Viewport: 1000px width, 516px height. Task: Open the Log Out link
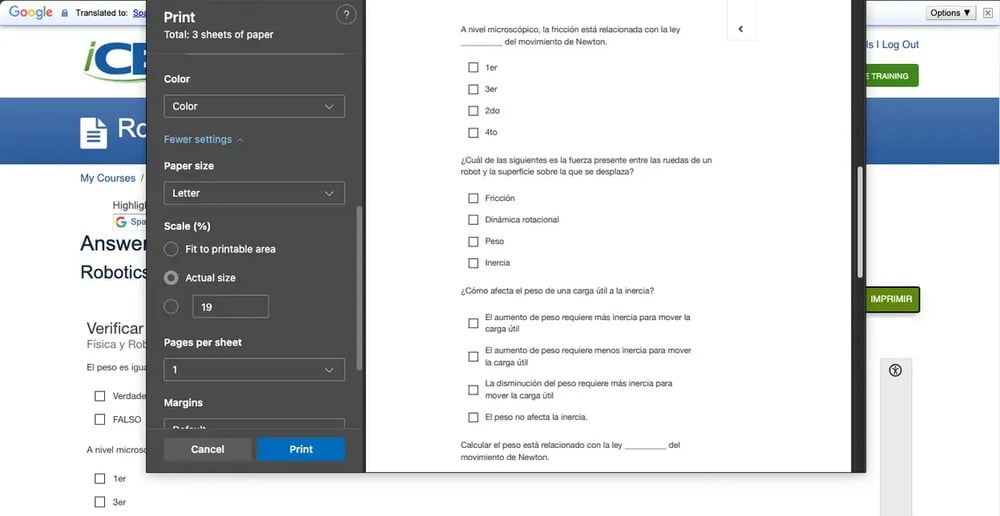[x=901, y=45]
